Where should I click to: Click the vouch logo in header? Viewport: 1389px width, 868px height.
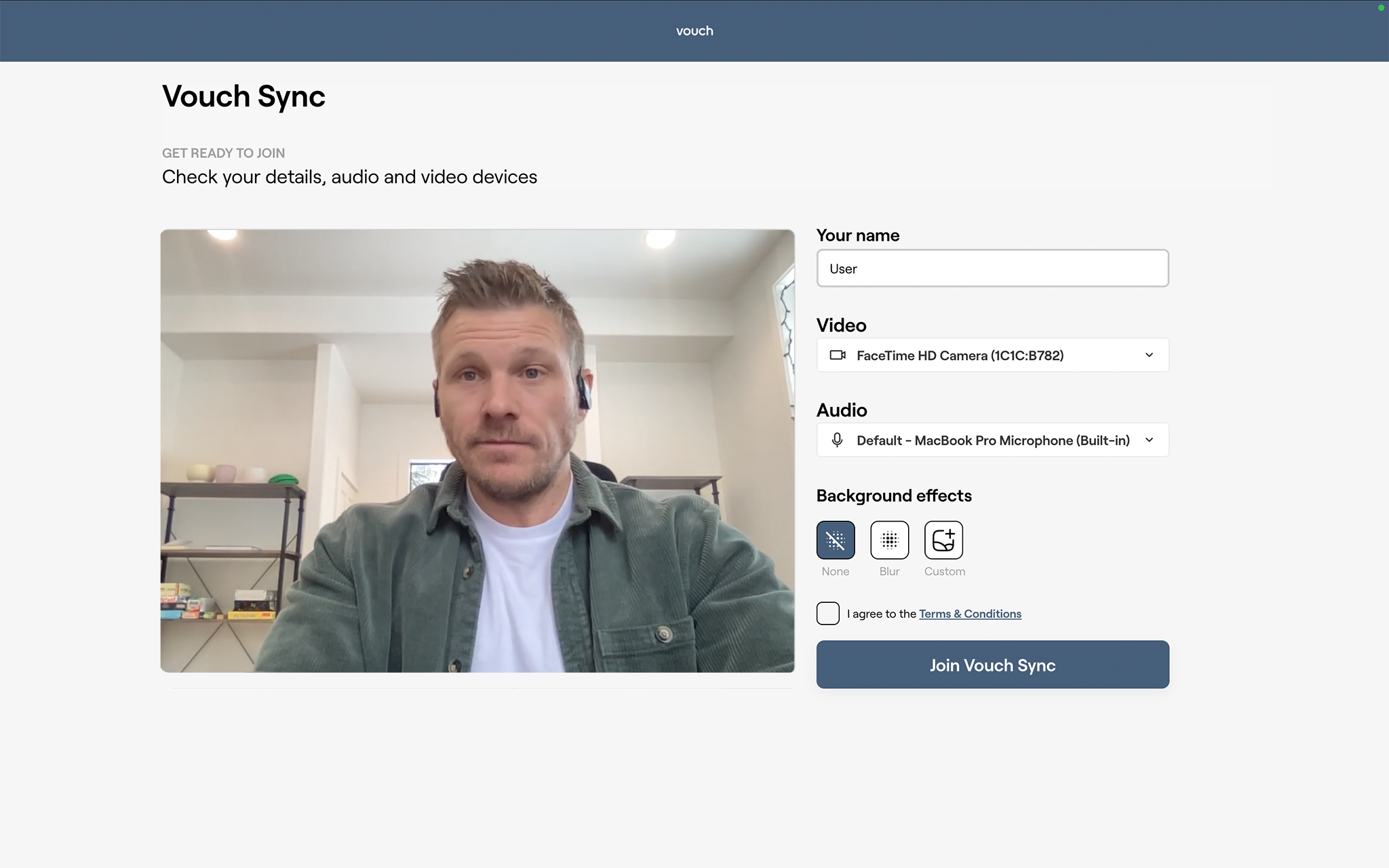[694, 31]
